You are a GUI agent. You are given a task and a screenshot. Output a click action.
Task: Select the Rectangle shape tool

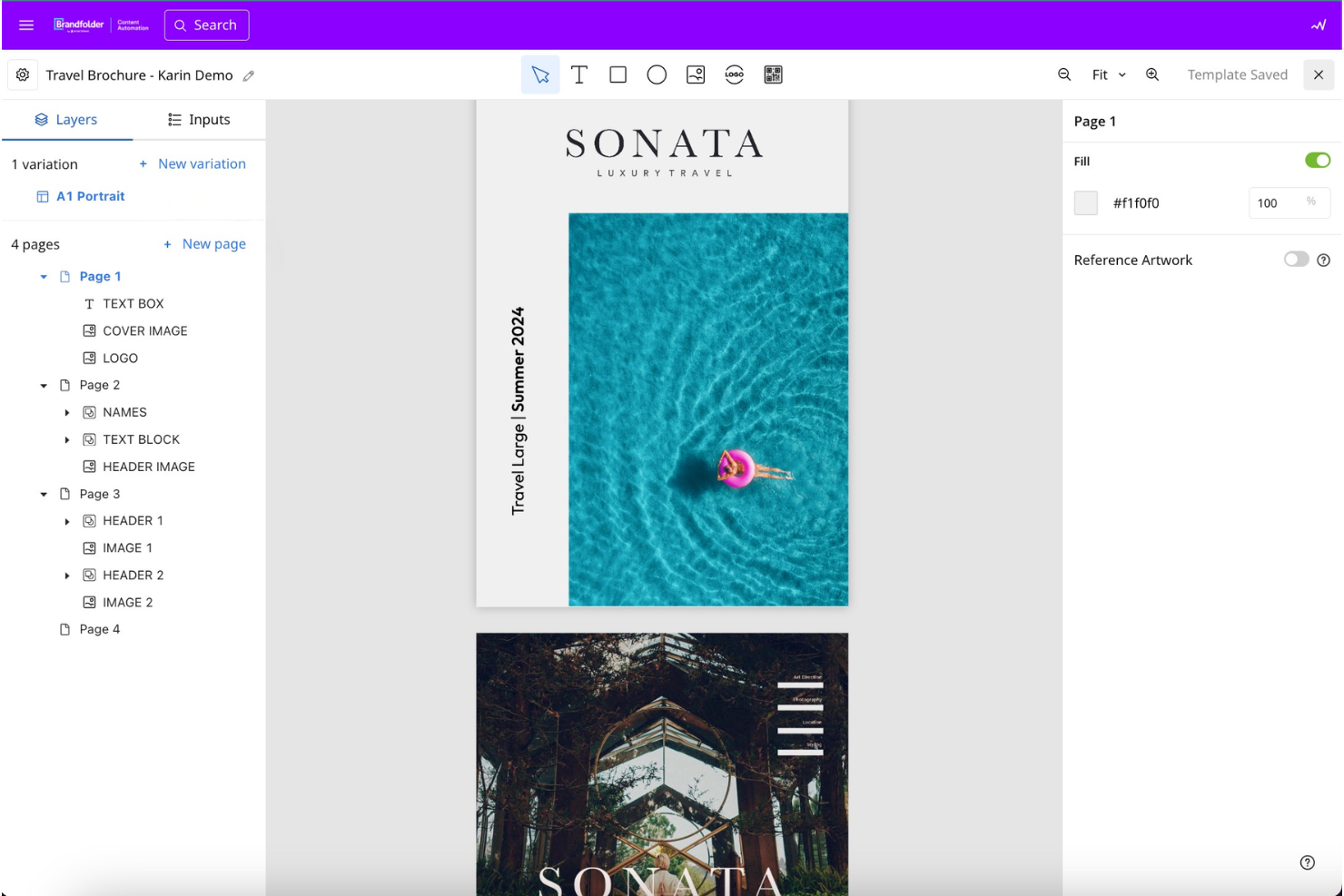pos(618,74)
